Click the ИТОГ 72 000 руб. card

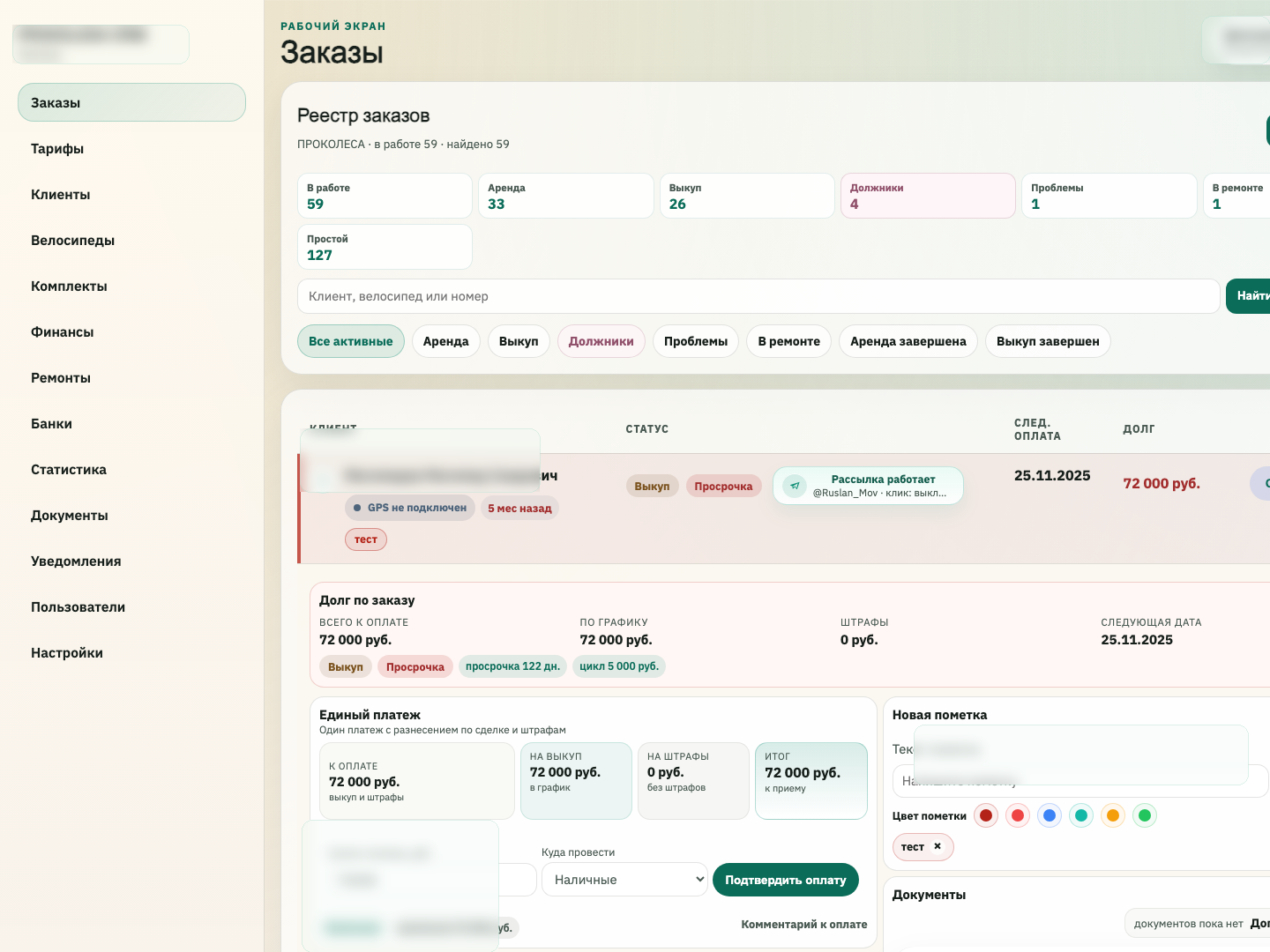coord(811,781)
